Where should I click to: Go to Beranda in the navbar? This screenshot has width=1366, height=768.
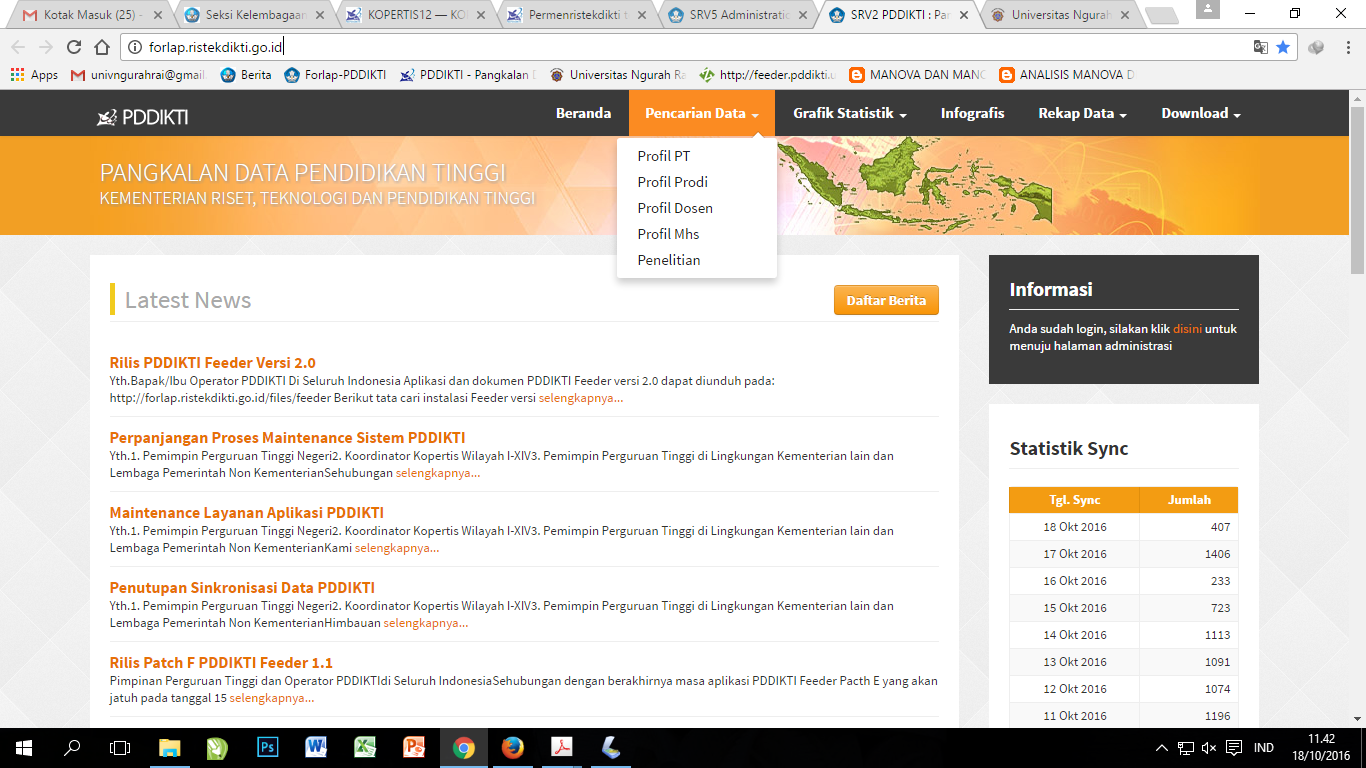pyautogui.click(x=583, y=113)
